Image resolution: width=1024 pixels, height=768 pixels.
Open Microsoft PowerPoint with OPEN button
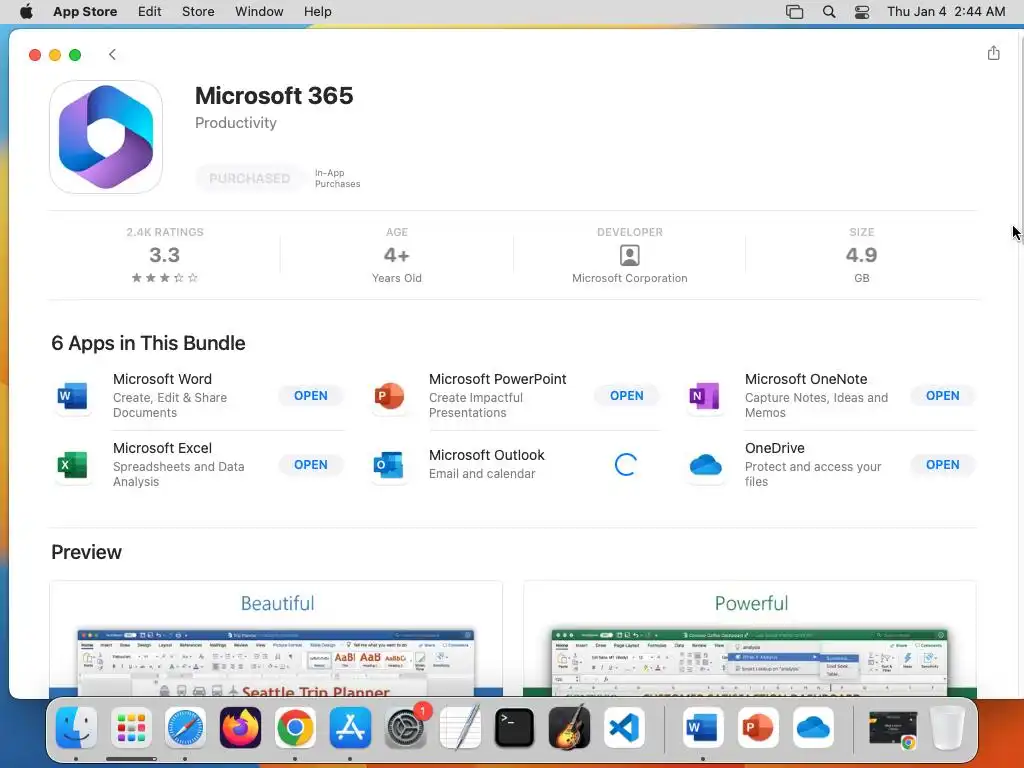(627, 396)
